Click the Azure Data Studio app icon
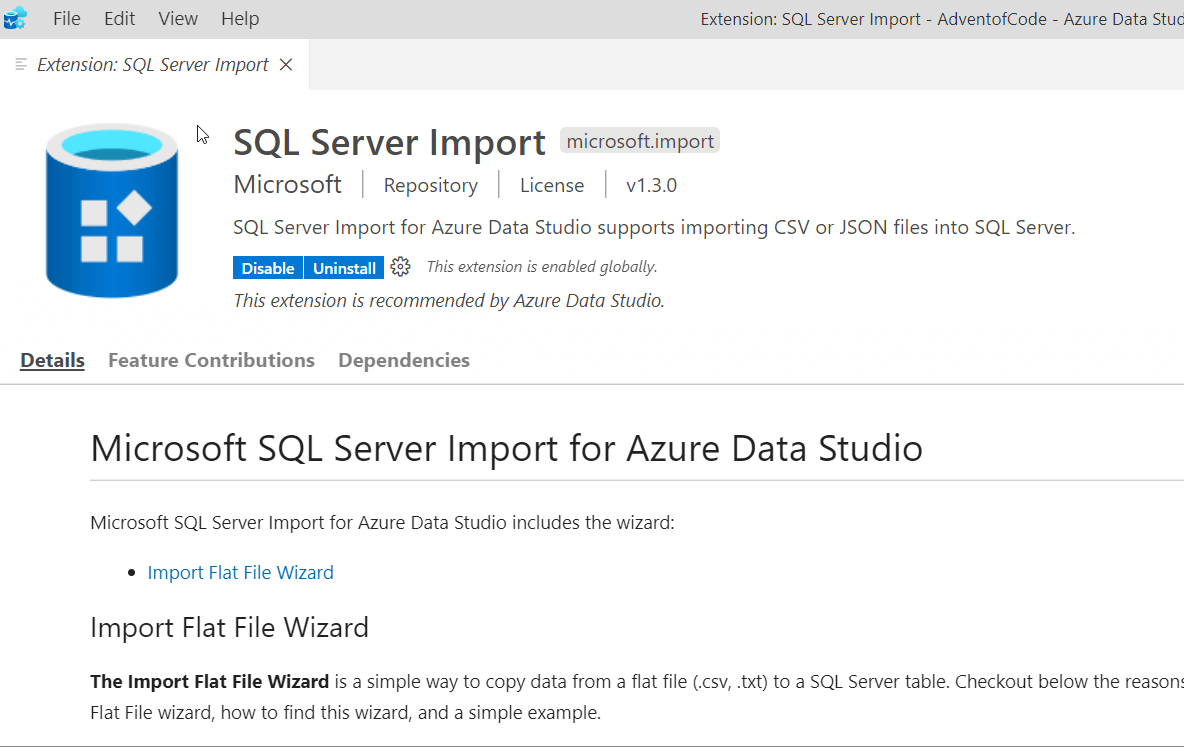 click(15, 18)
